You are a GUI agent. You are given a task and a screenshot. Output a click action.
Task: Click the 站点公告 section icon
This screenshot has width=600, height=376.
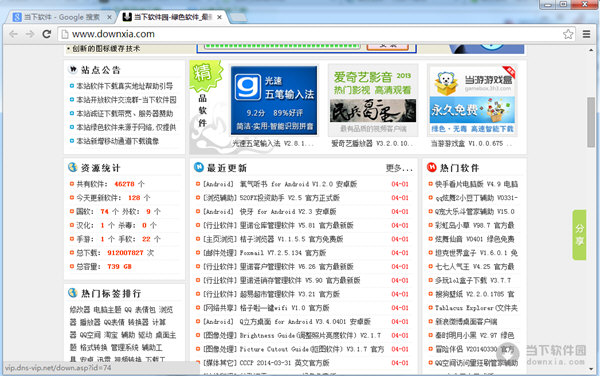pos(73,70)
